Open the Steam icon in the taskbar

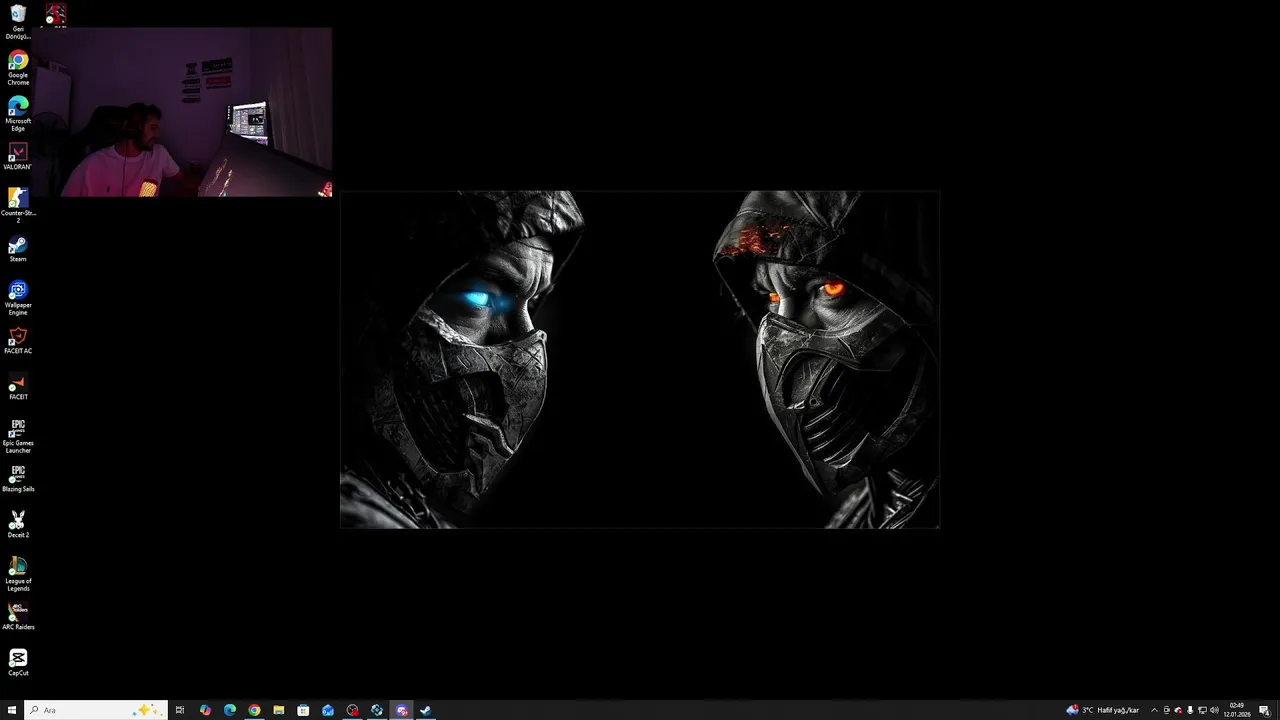click(x=426, y=710)
